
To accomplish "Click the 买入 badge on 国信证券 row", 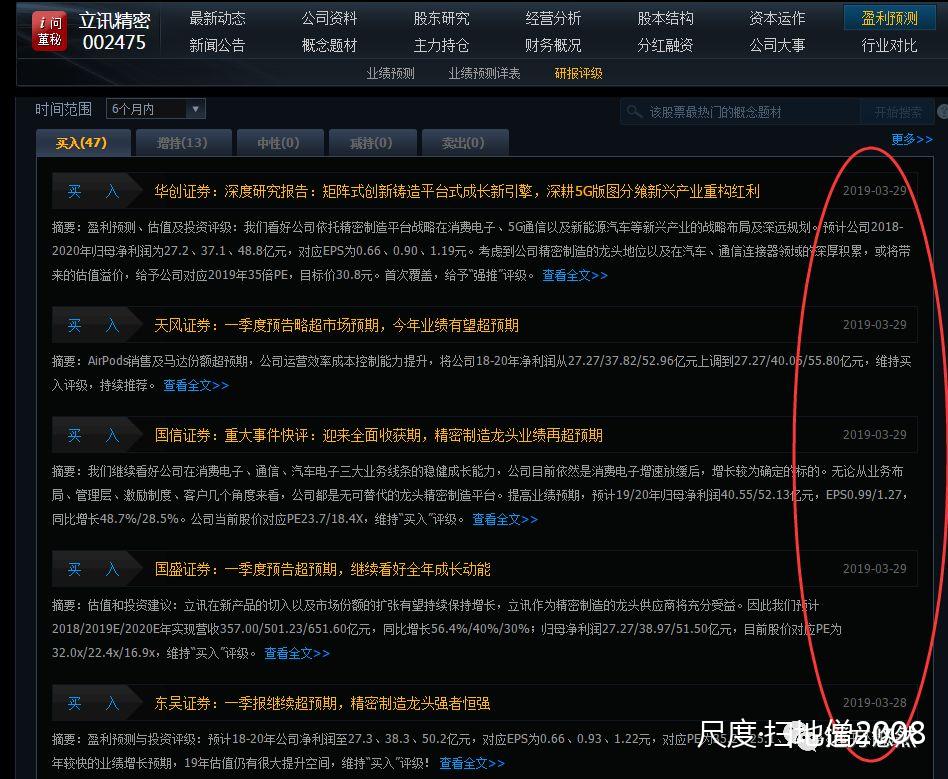I will tap(95, 435).
